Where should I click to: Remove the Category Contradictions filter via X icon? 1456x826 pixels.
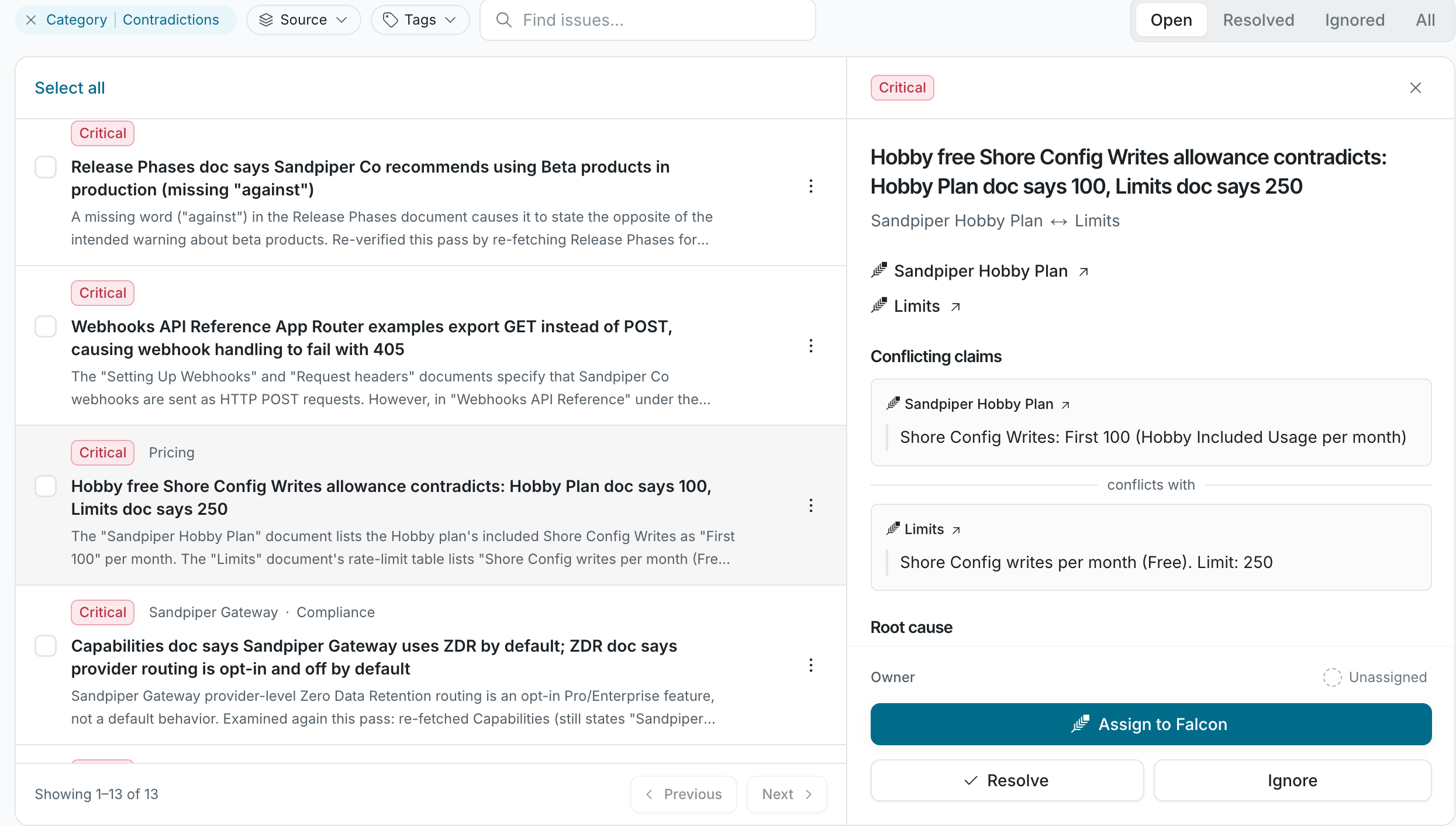pyautogui.click(x=32, y=20)
